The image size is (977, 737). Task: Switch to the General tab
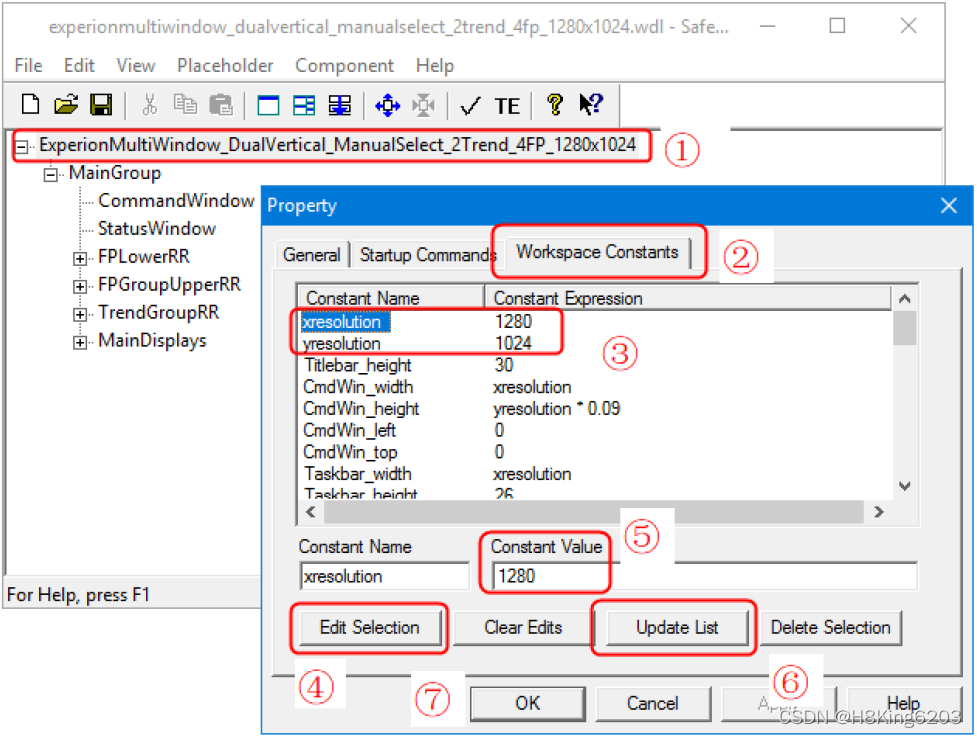click(x=312, y=255)
